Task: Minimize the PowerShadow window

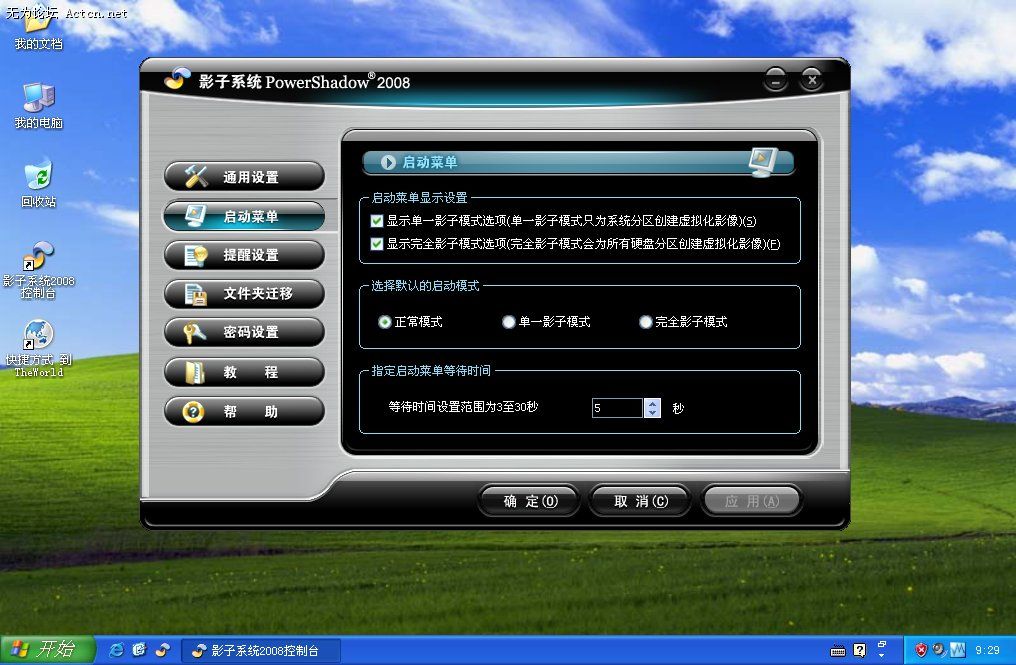Action: [776, 80]
